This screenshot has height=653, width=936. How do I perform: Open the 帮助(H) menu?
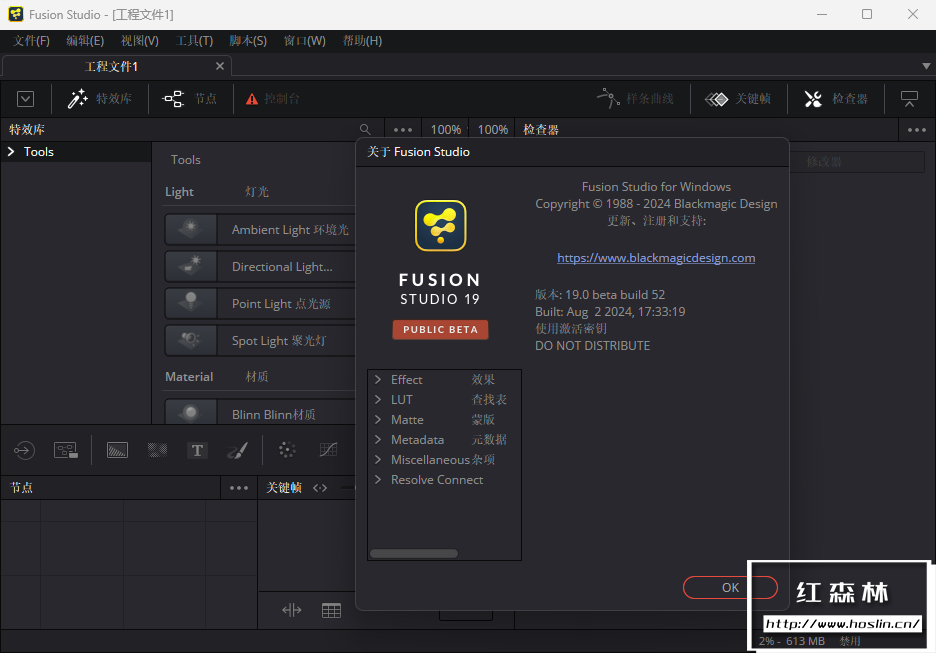362,41
